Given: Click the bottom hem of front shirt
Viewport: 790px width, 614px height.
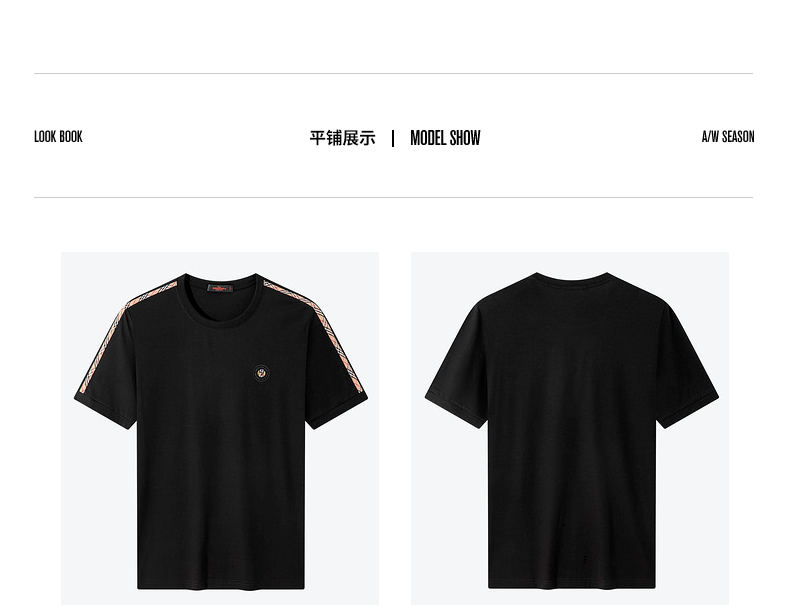Looking at the screenshot, I should (x=221, y=585).
